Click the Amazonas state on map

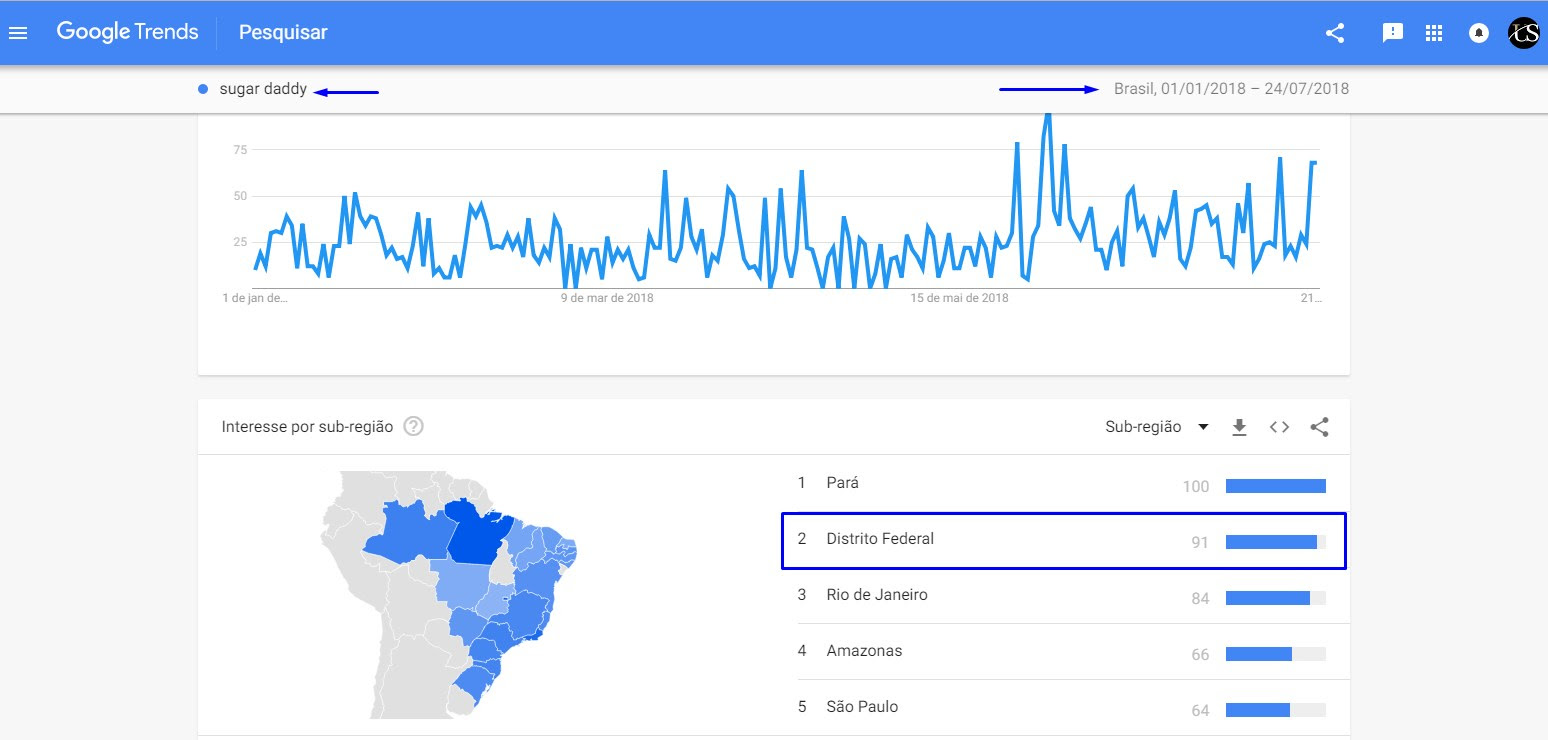[407, 531]
